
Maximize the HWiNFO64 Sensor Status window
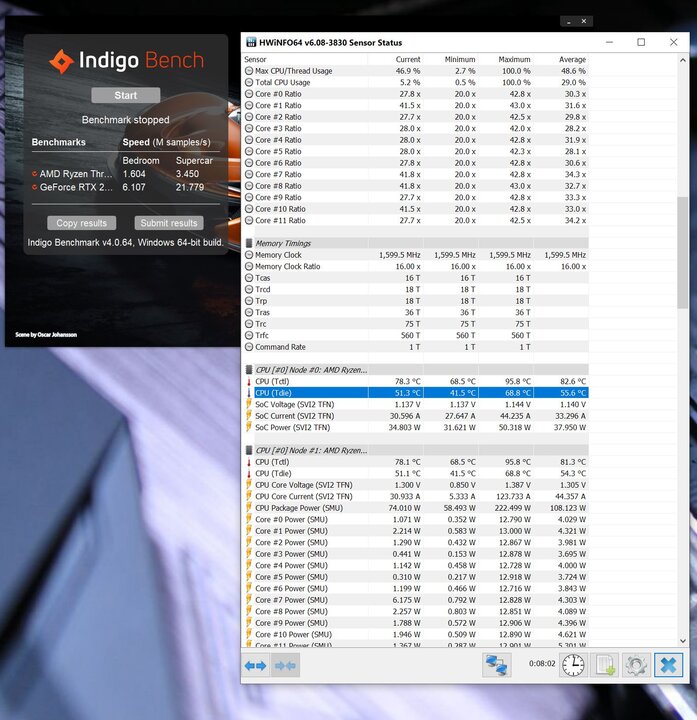pyautogui.click(x=641, y=42)
